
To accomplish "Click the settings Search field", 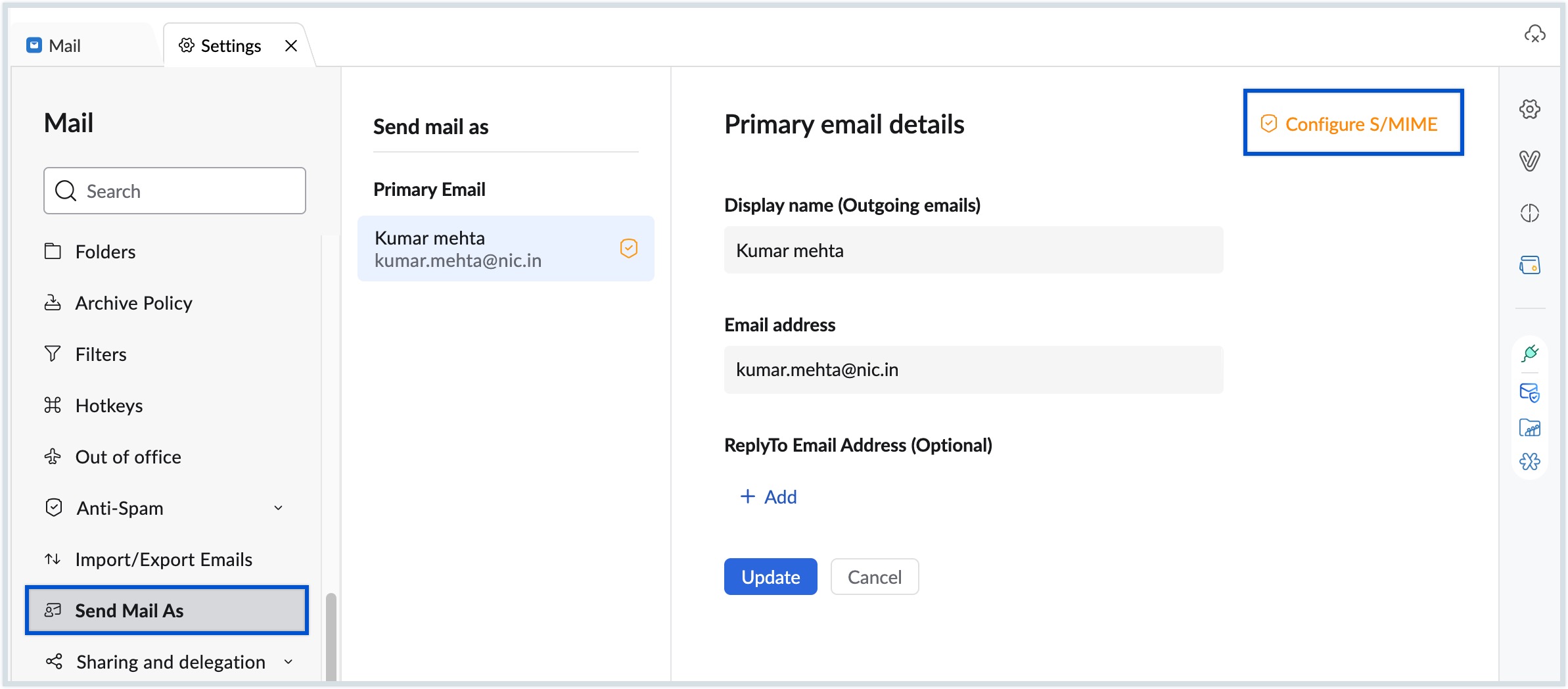I will 175,191.
